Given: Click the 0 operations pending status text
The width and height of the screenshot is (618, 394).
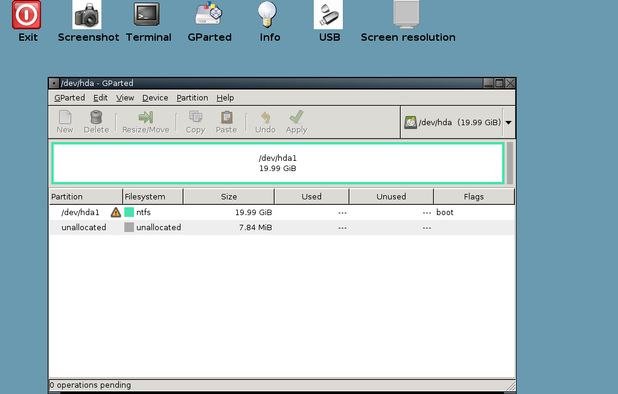Looking at the screenshot, I should (90, 385).
